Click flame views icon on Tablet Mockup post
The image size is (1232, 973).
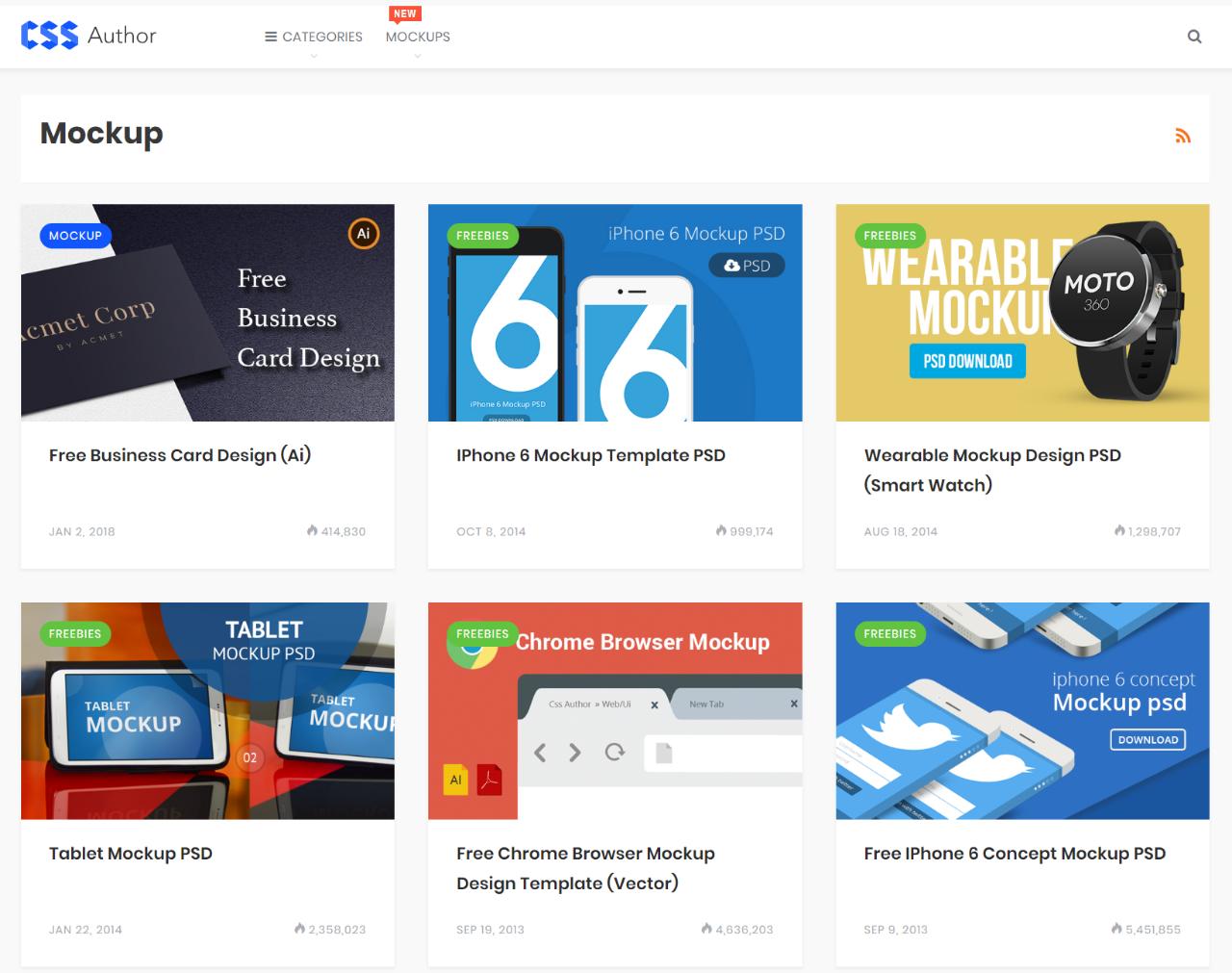[299, 929]
